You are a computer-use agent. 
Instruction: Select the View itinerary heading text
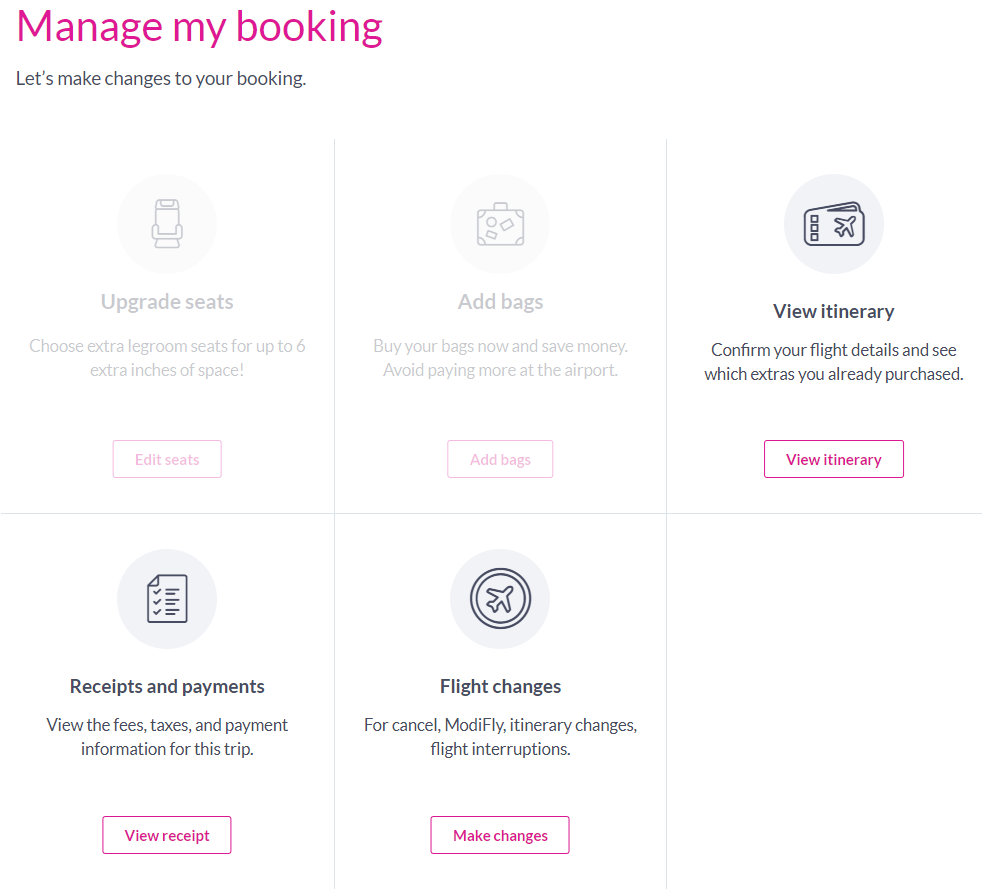[x=833, y=311]
